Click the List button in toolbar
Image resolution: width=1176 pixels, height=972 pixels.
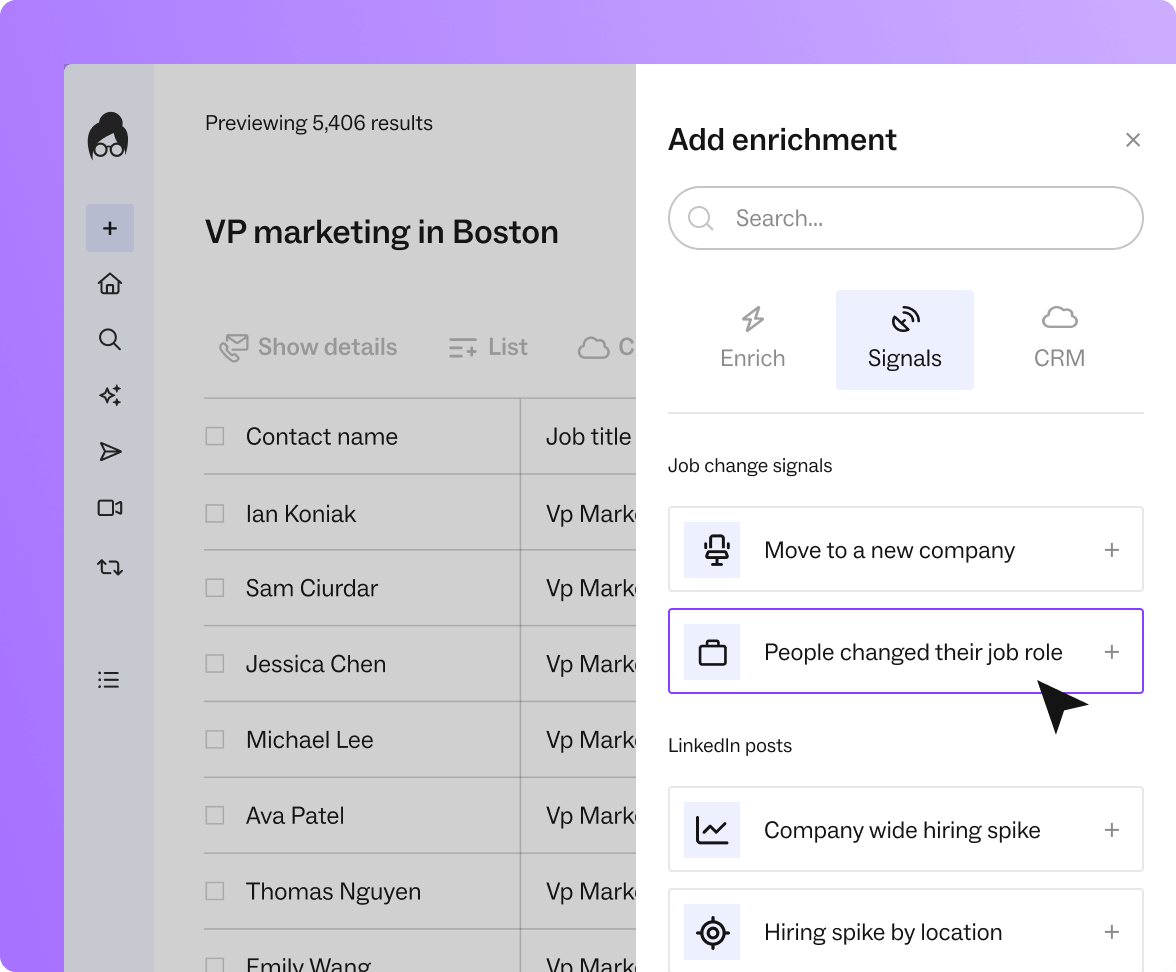coord(488,347)
